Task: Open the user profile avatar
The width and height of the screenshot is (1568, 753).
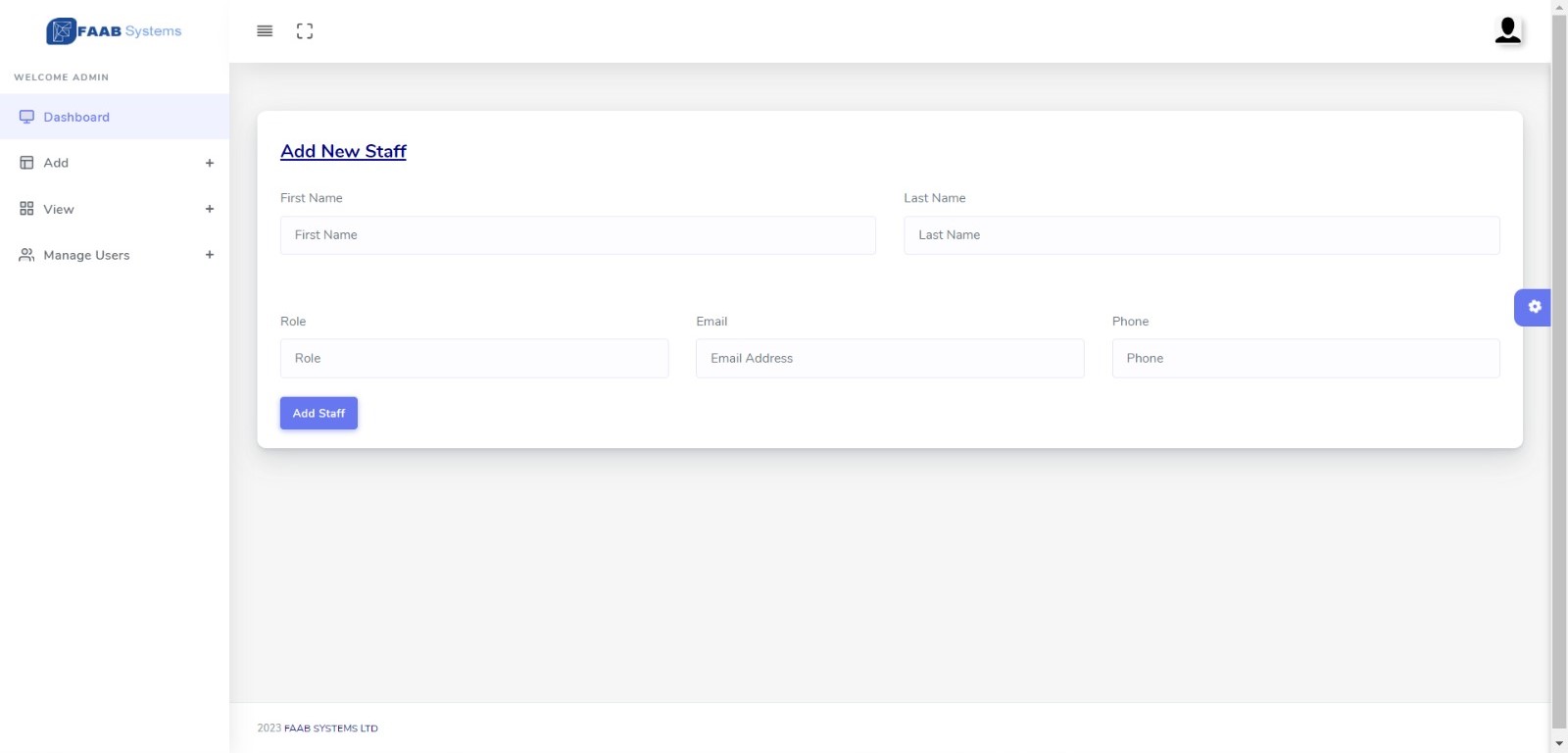Action: [1507, 30]
